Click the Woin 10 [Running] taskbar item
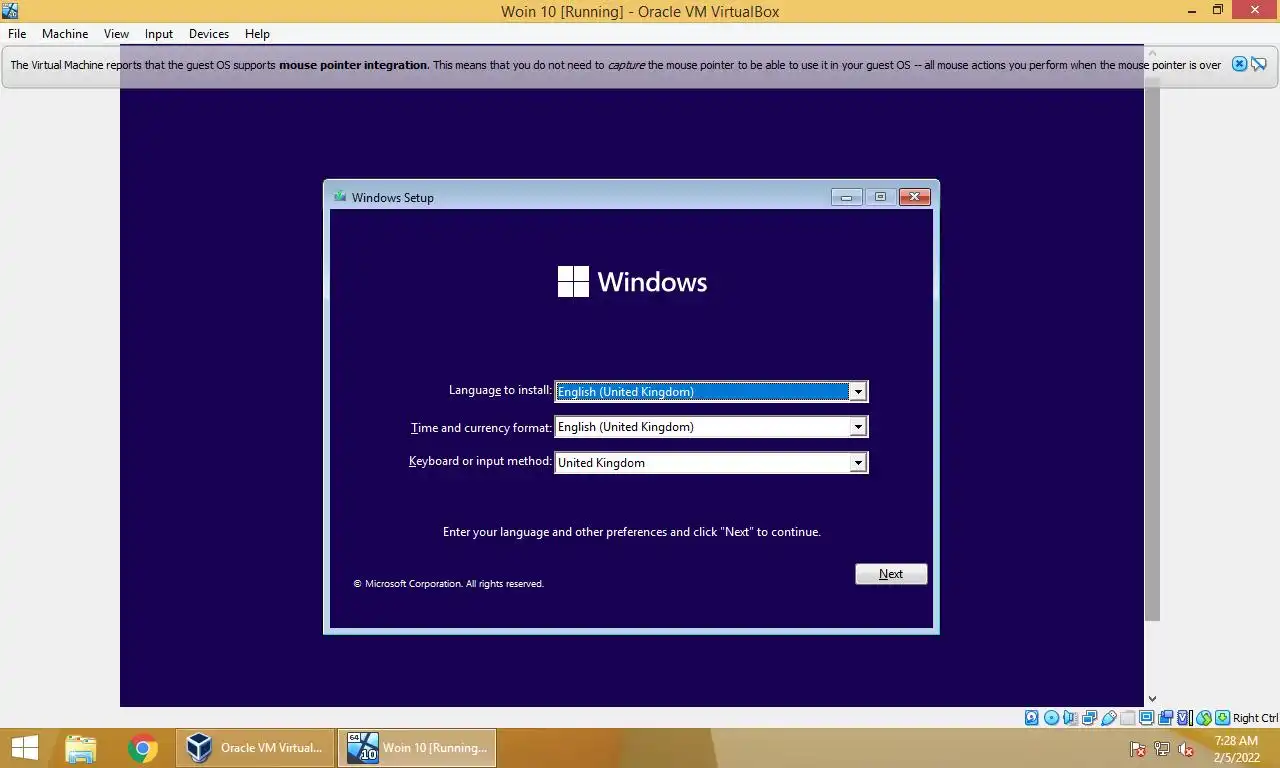1280x768 pixels. [x=417, y=748]
